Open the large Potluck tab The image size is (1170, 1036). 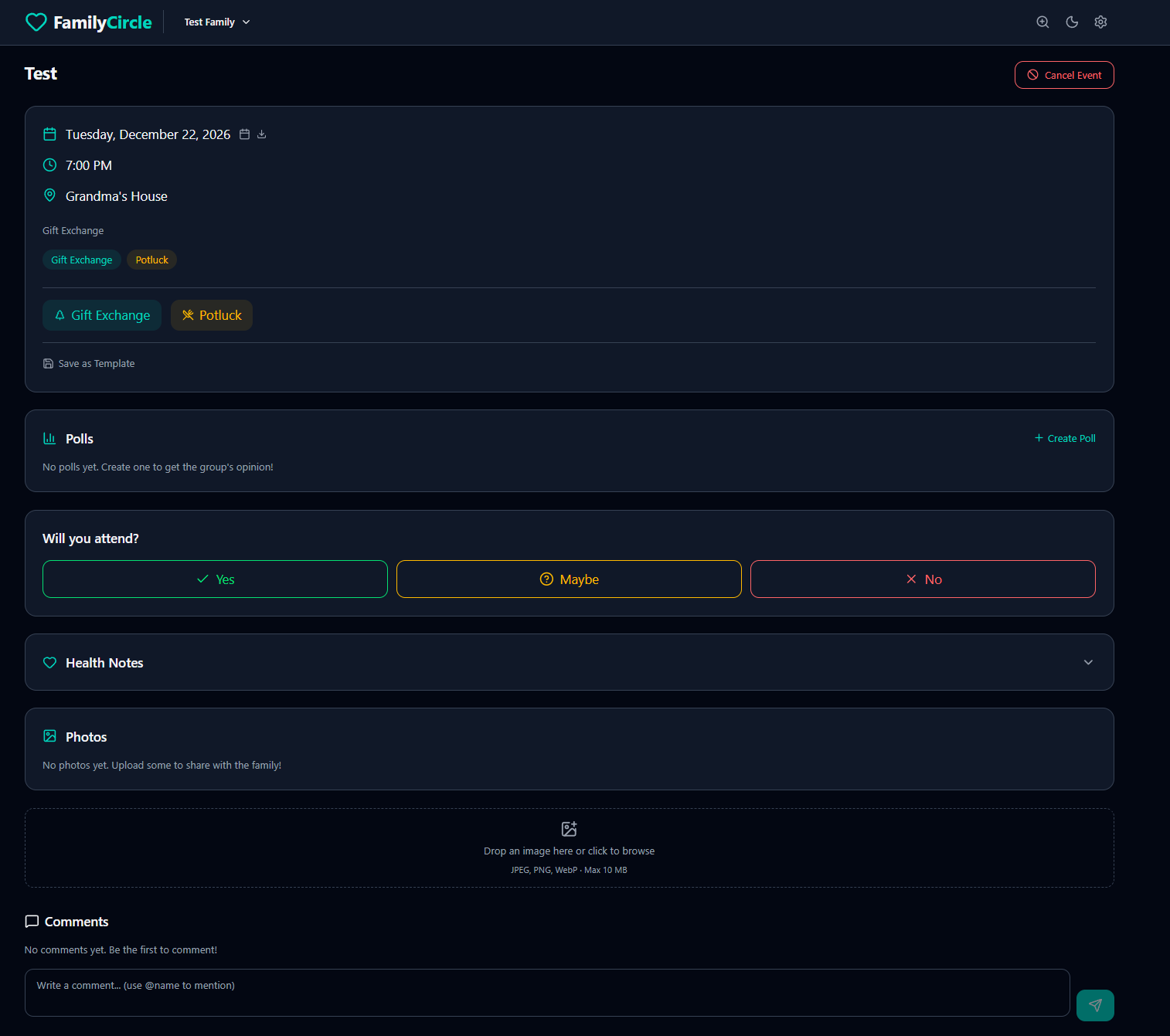tap(212, 315)
